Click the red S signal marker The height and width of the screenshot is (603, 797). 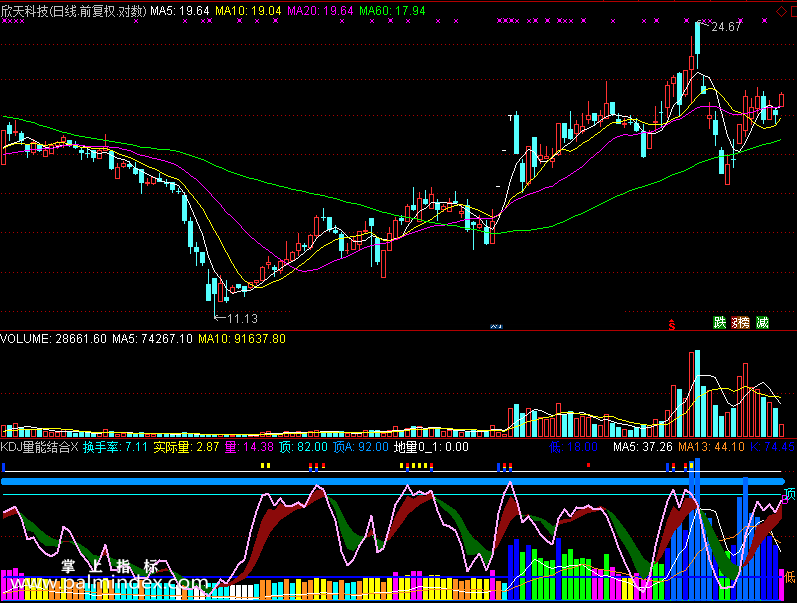(x=671, y=324)
